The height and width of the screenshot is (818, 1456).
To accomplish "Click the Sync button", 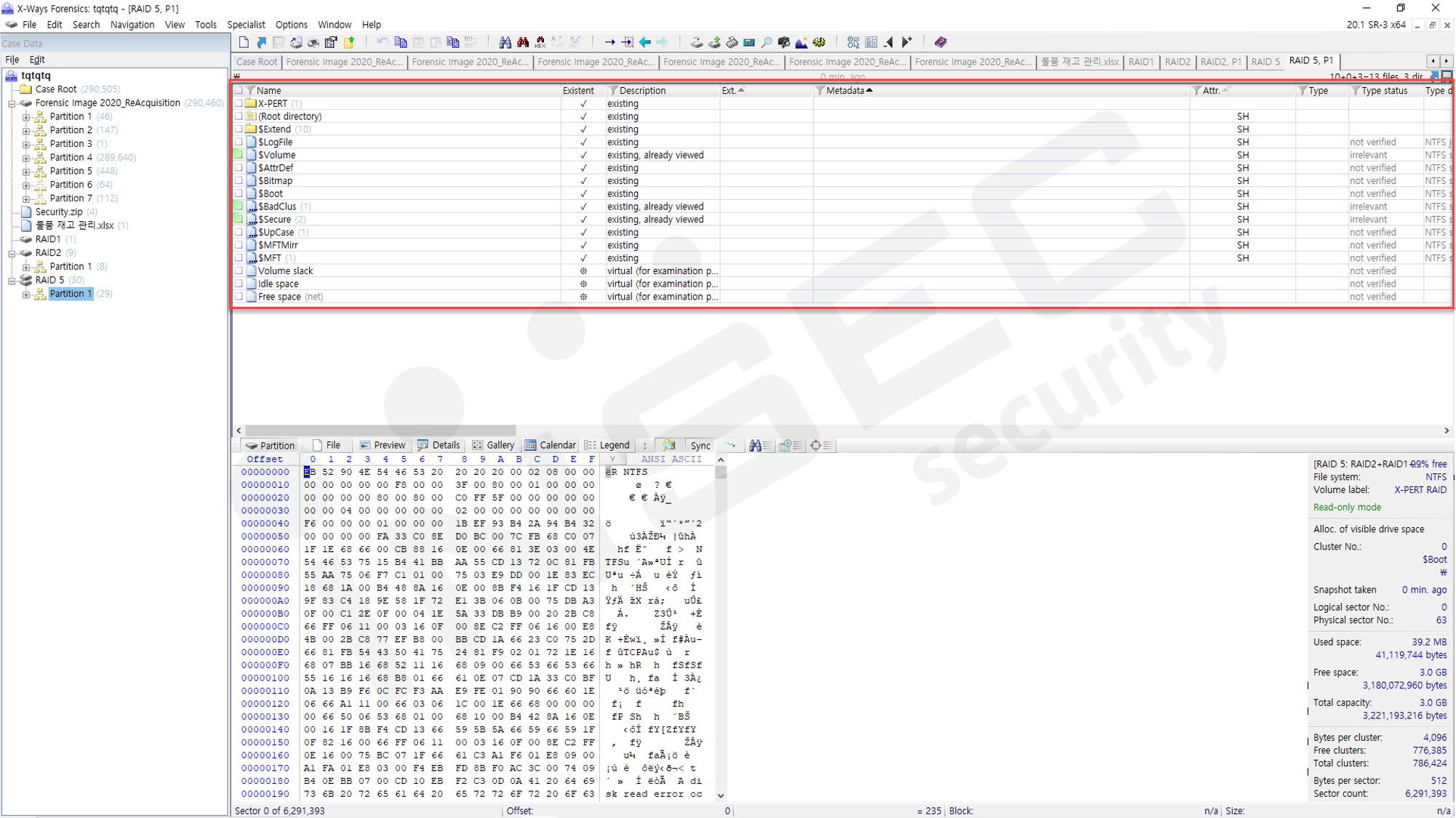I will click(700, 445).
